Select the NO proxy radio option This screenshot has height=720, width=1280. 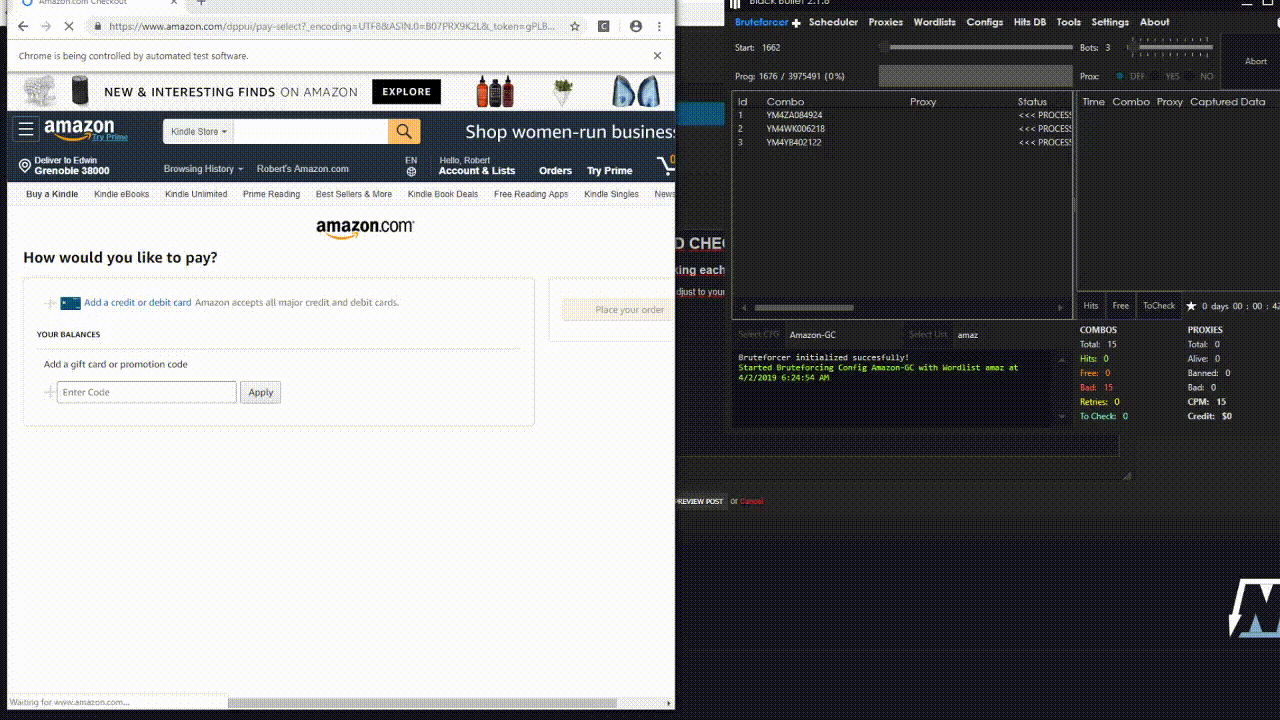pos(1192,76)
